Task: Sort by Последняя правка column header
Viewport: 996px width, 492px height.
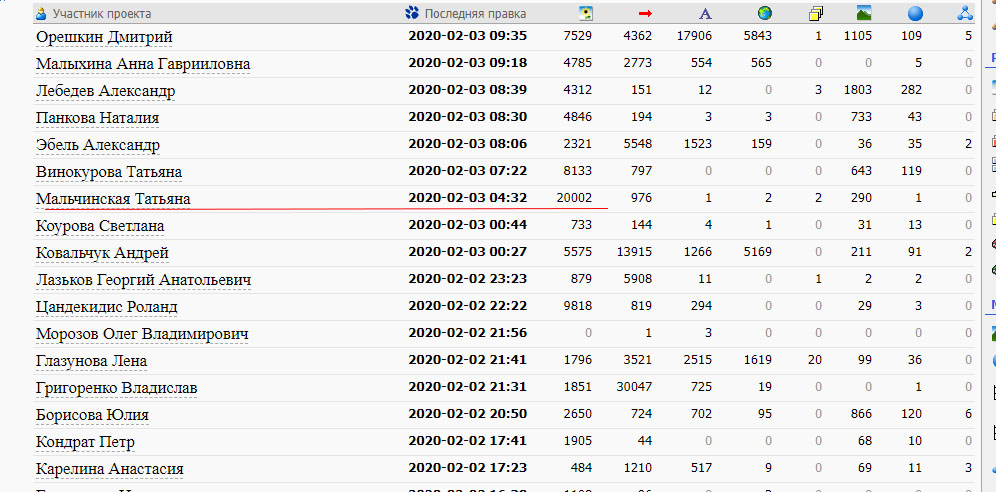Action: (x=475, y=13)
